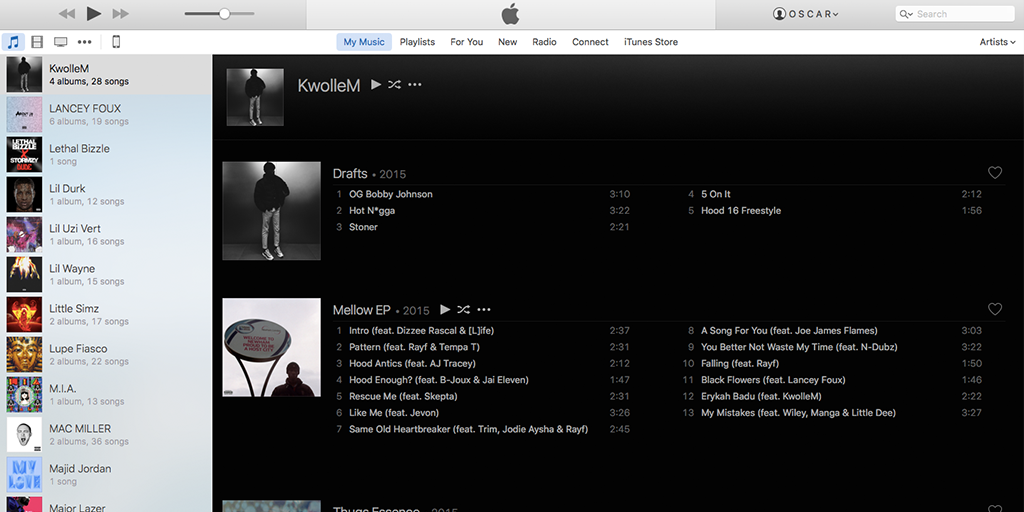The width and height of the screenshot is (1024, 512).
Task: Open Mellow EP more options
Action: coord(484,310)
